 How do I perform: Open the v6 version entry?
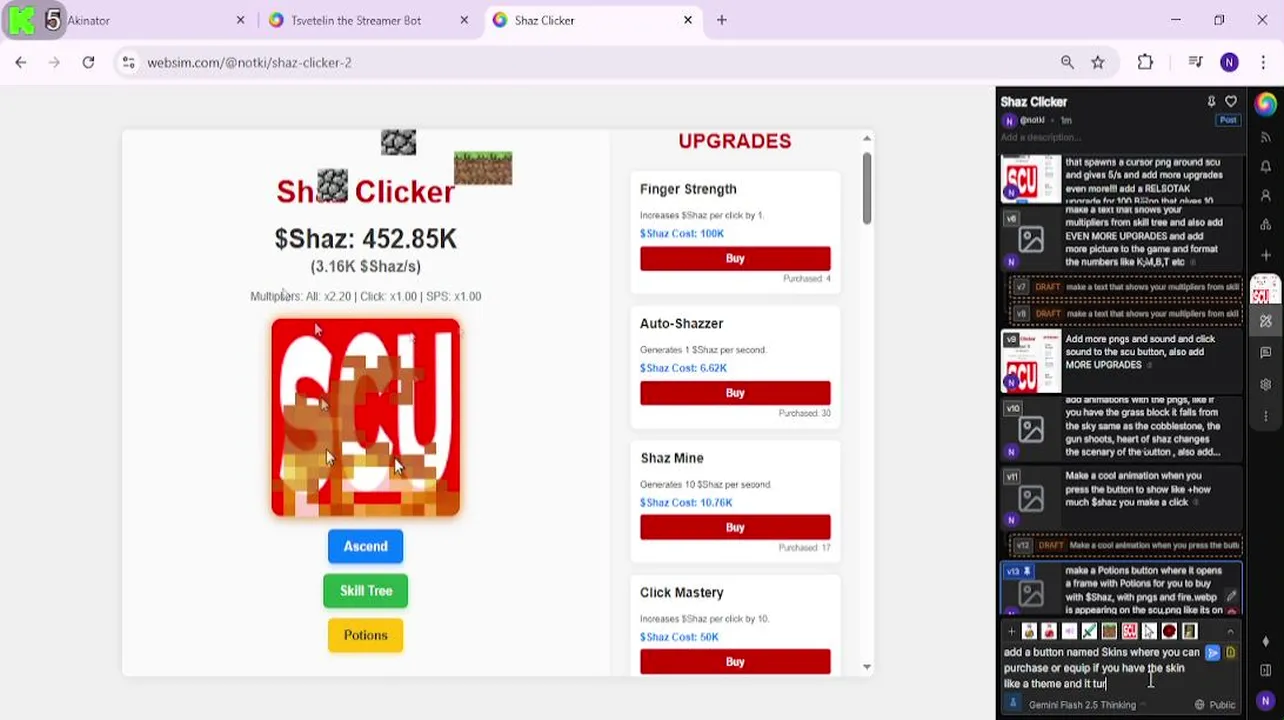(x=1121, y=240)
